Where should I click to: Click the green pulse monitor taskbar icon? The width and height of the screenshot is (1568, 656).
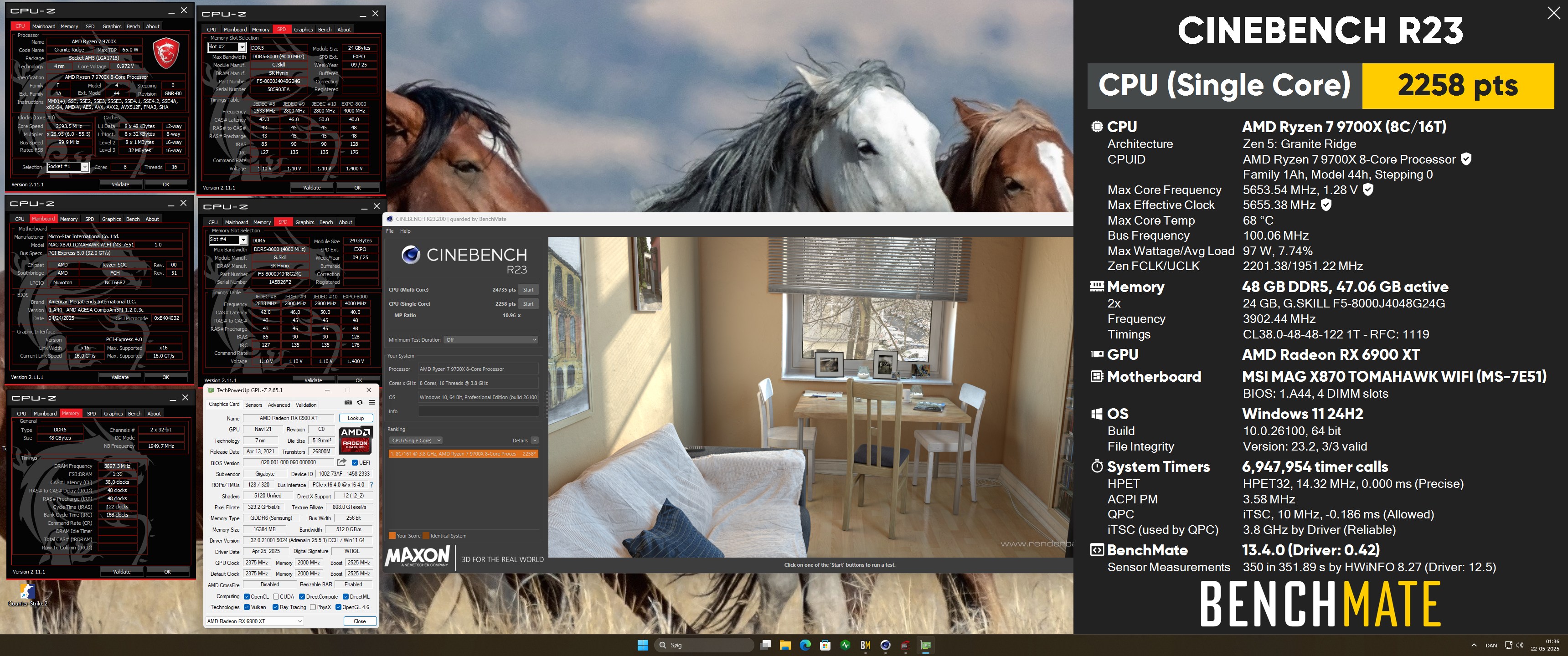pyautogui.click(x=846, y=645)
